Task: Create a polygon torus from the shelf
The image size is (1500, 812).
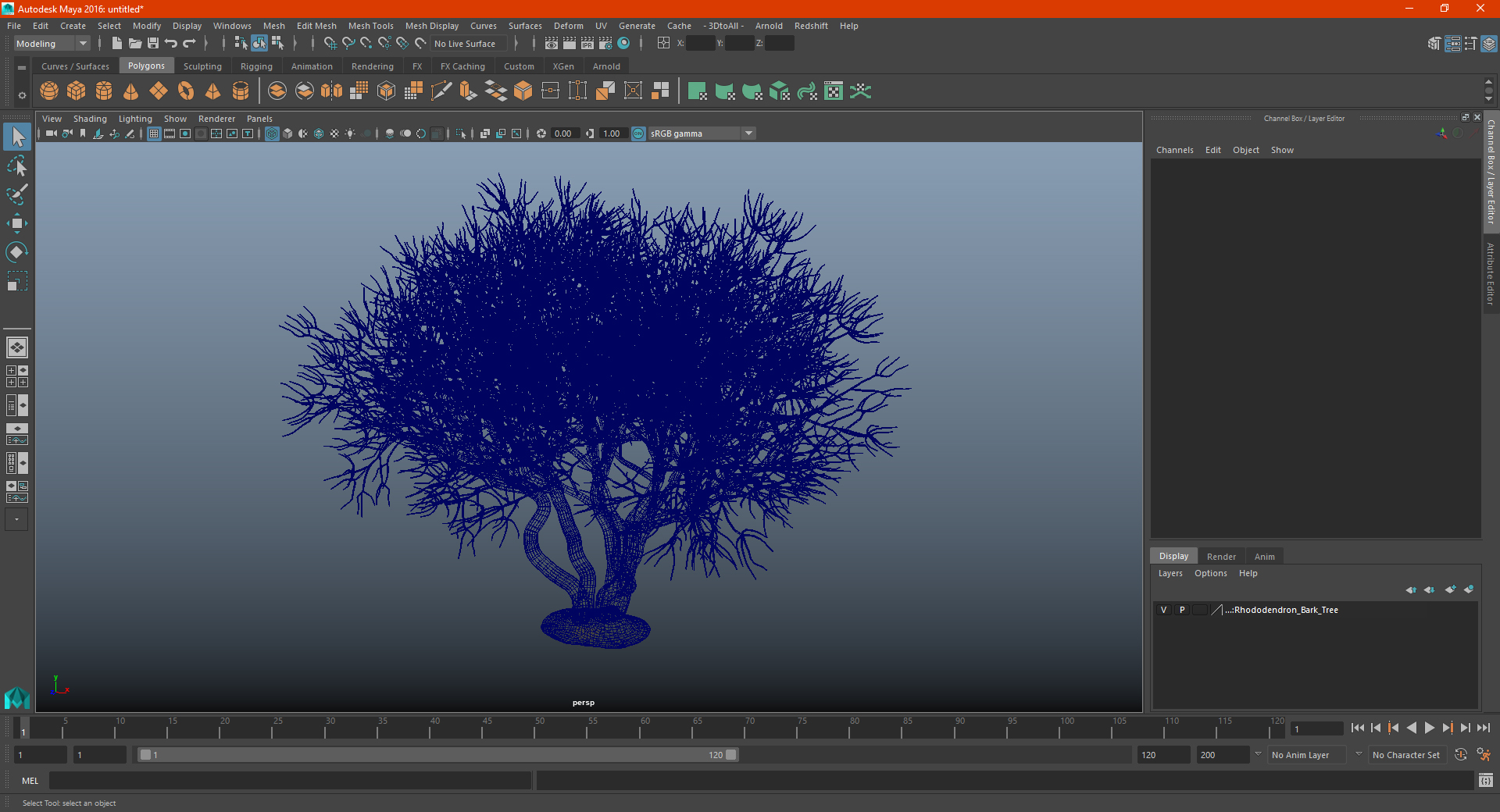Action: [x=186, y=91]
